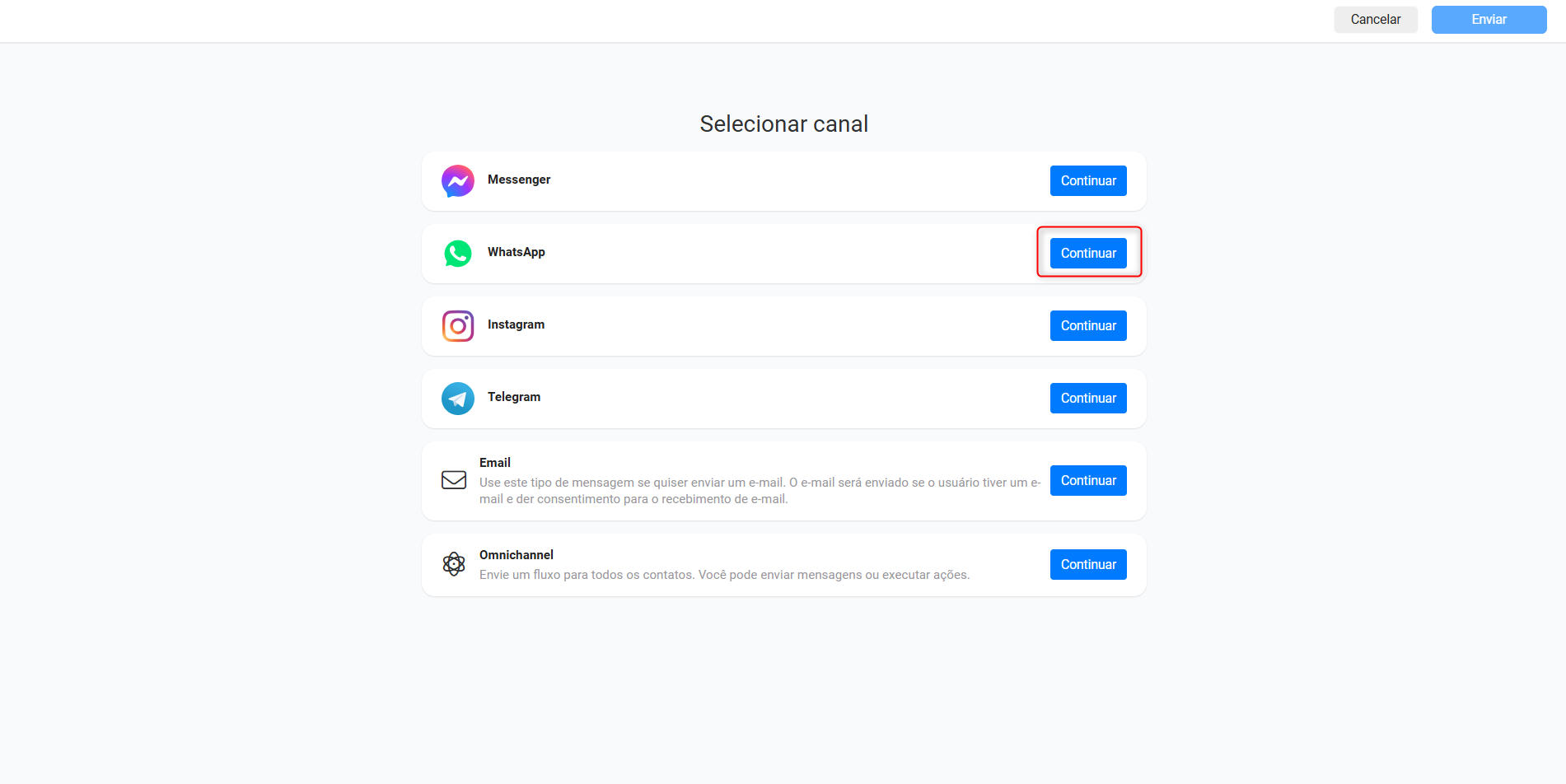The image size is (1566, 784).
Task: Select the WhatsApp label text
Action: tap(517, 252)
